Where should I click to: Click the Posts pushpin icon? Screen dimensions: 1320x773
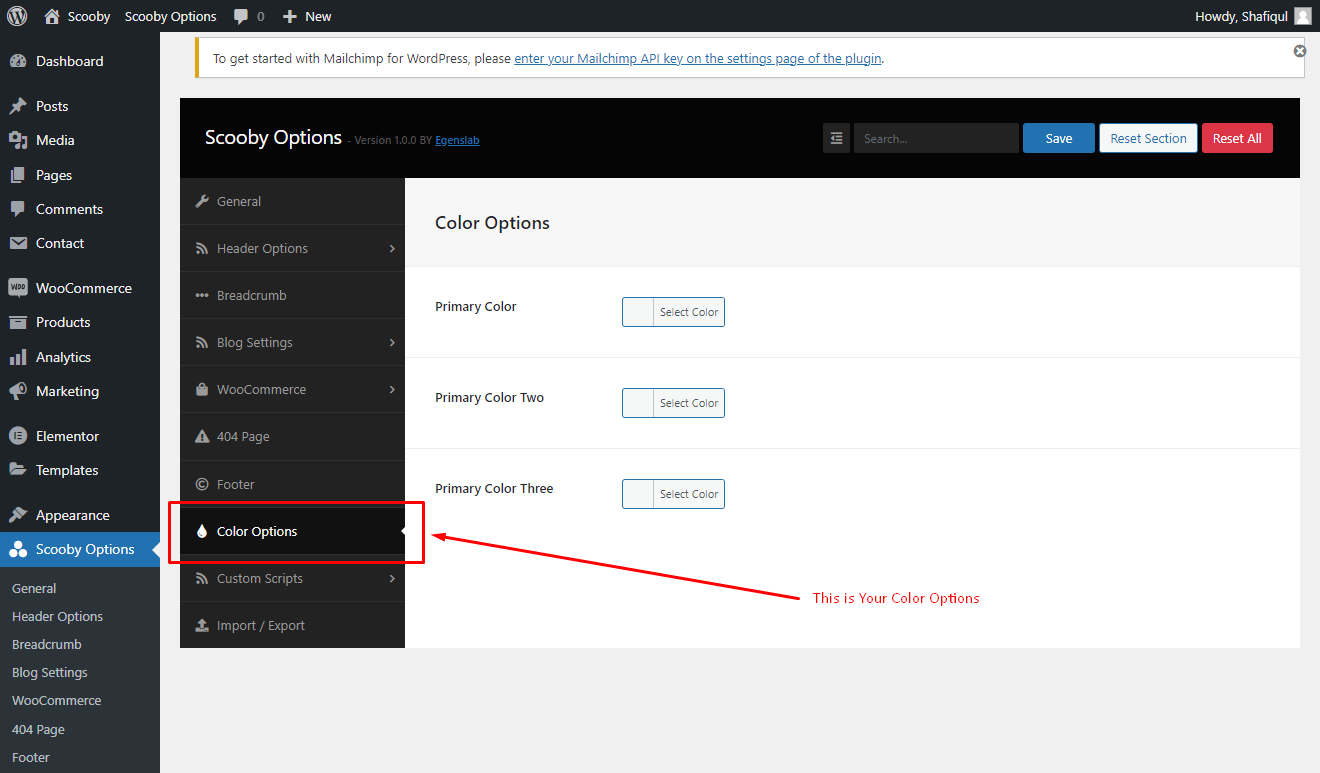(x=18, y=106)
